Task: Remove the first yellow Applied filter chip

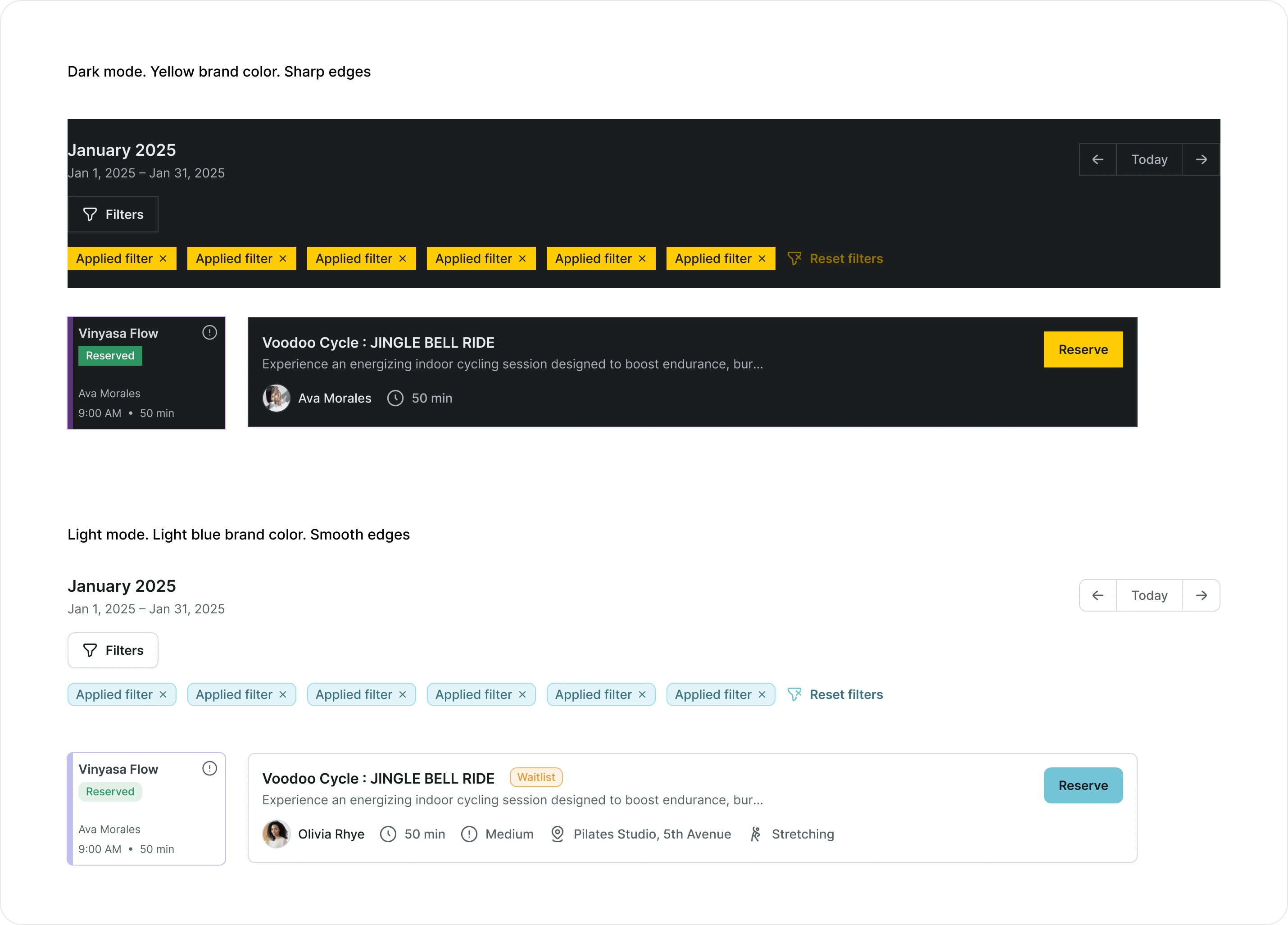Action: point(163,259)
